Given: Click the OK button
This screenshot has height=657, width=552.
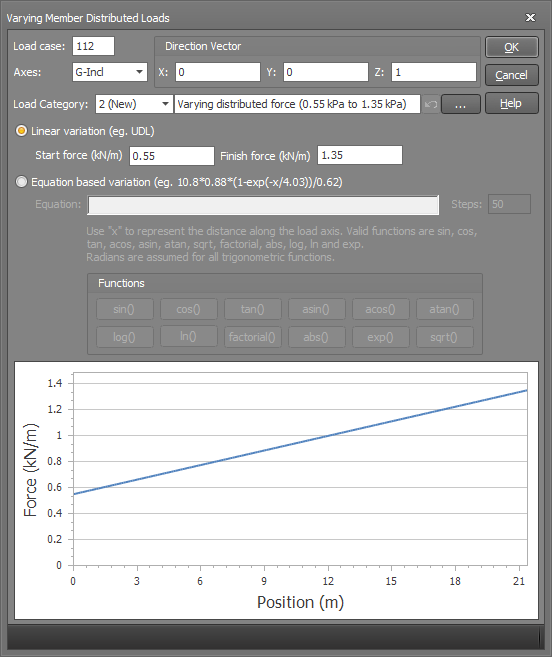Looking at the screenshot, I should 511,47.
